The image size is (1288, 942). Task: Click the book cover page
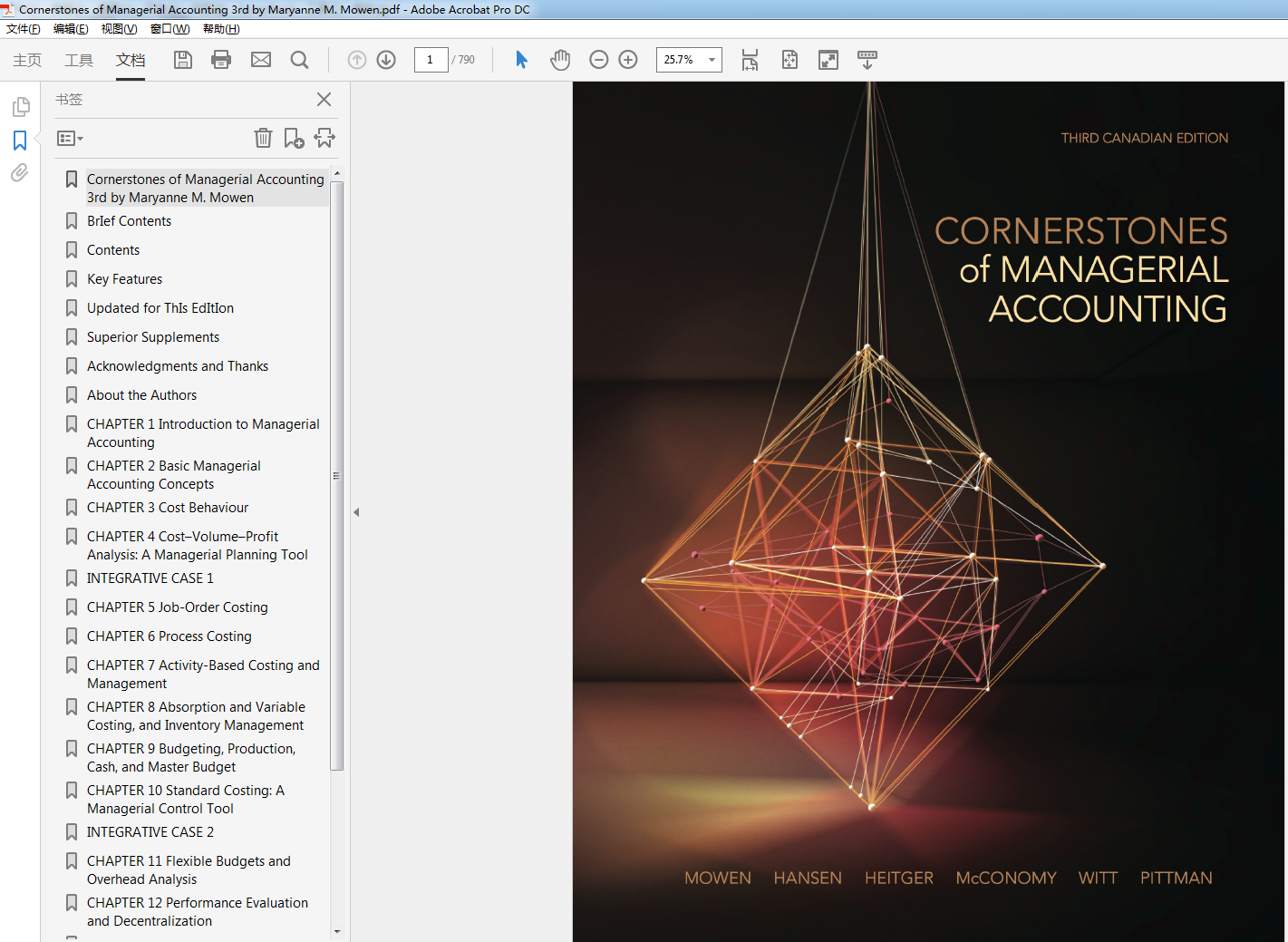click(929, 512)
